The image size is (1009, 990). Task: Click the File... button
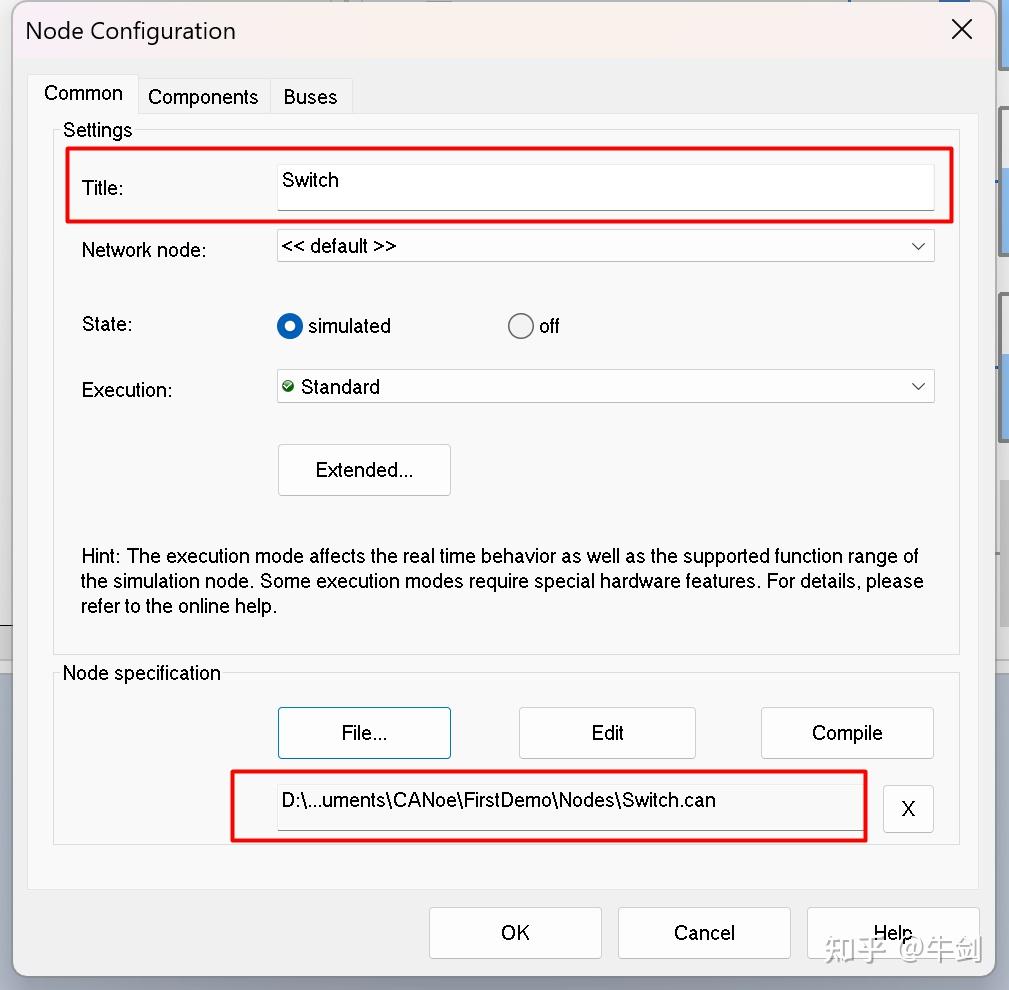pos(364,733)
